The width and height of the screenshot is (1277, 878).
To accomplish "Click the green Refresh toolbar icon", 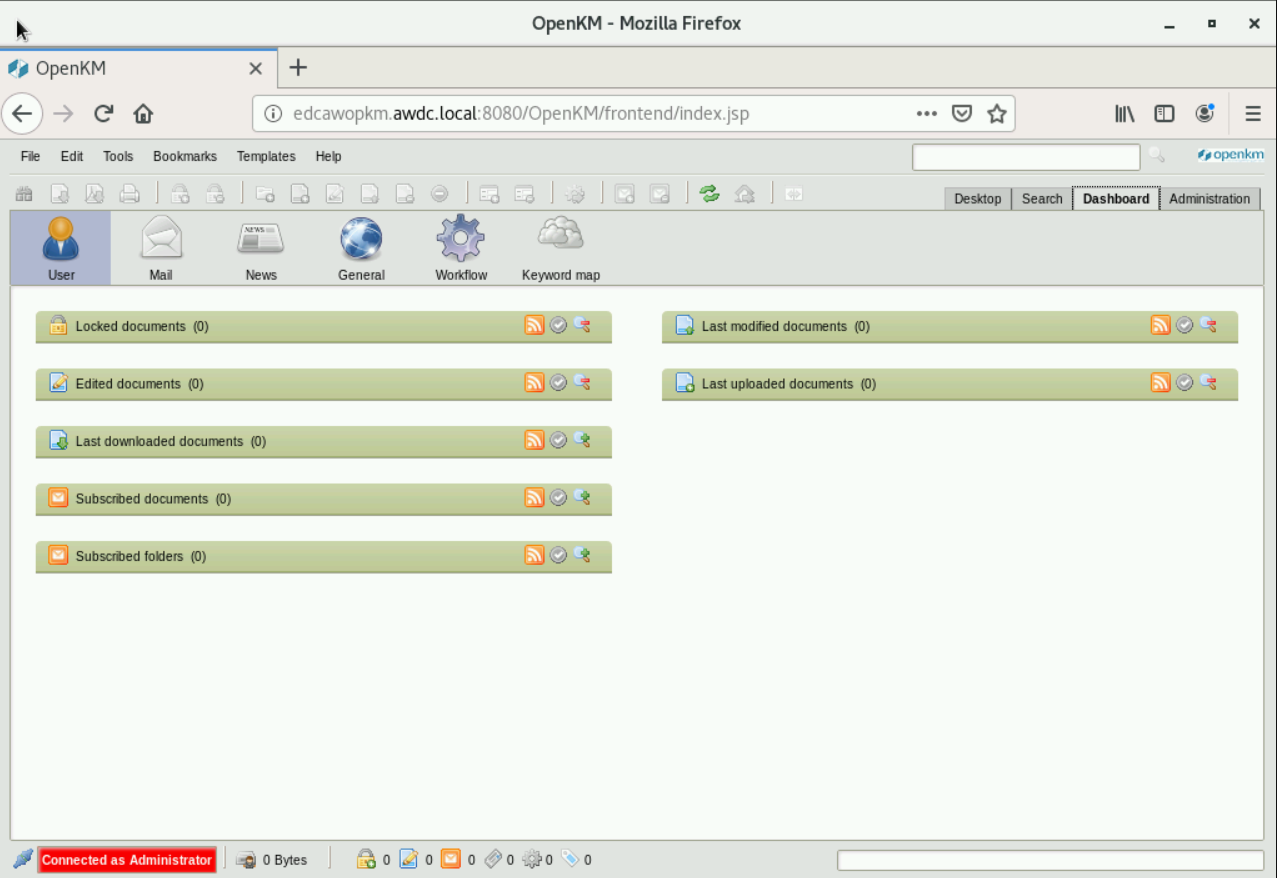I will pos(710,194).
